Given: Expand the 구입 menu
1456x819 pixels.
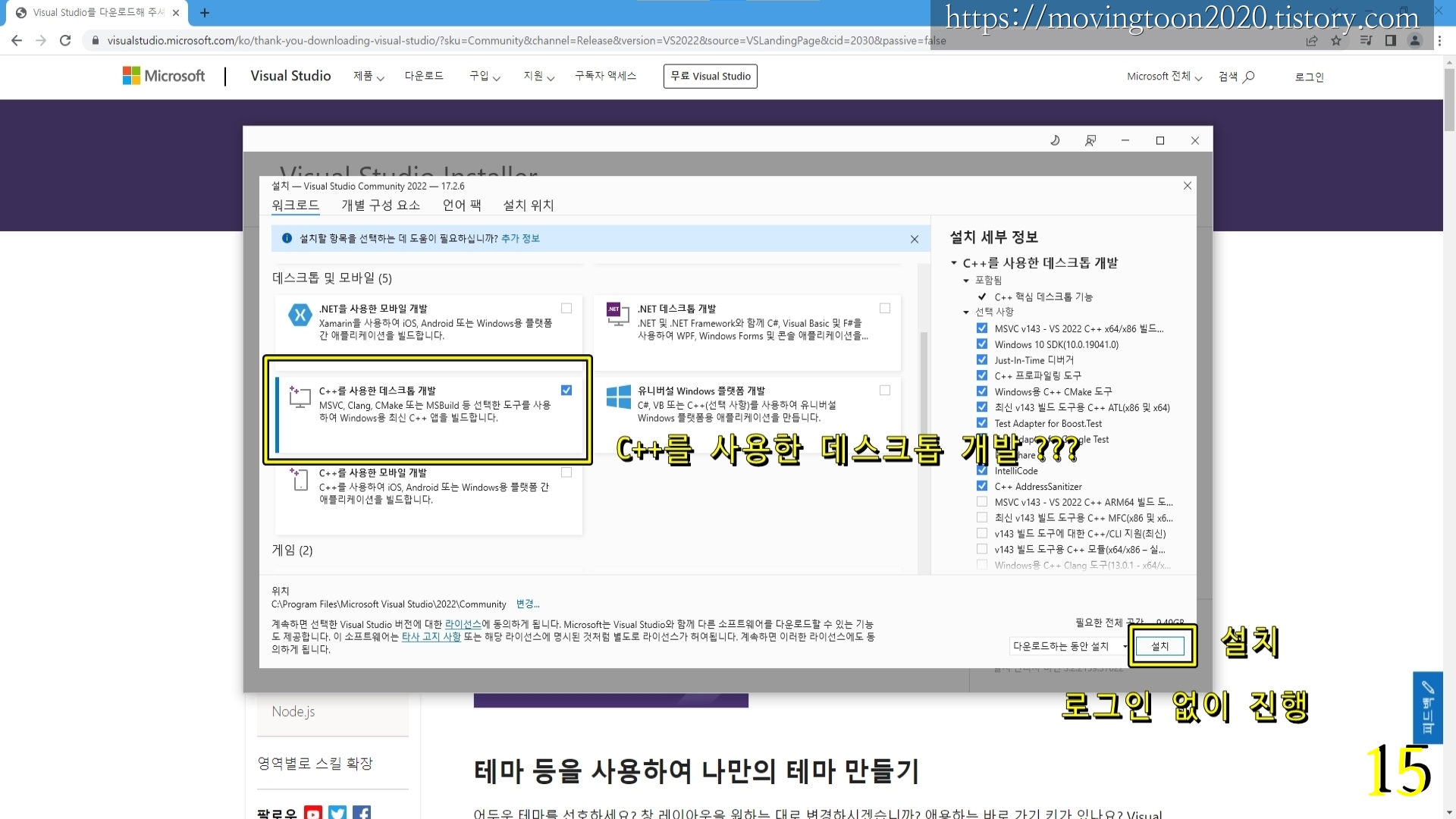Looking at the screenshot, I should coord(485,76).
